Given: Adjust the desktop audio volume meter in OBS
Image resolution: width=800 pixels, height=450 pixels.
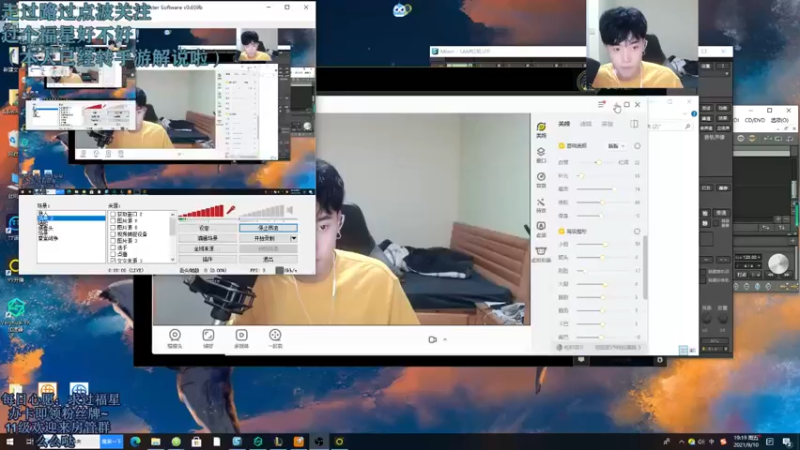Looking at the screenshot, I should click(262, 211).
